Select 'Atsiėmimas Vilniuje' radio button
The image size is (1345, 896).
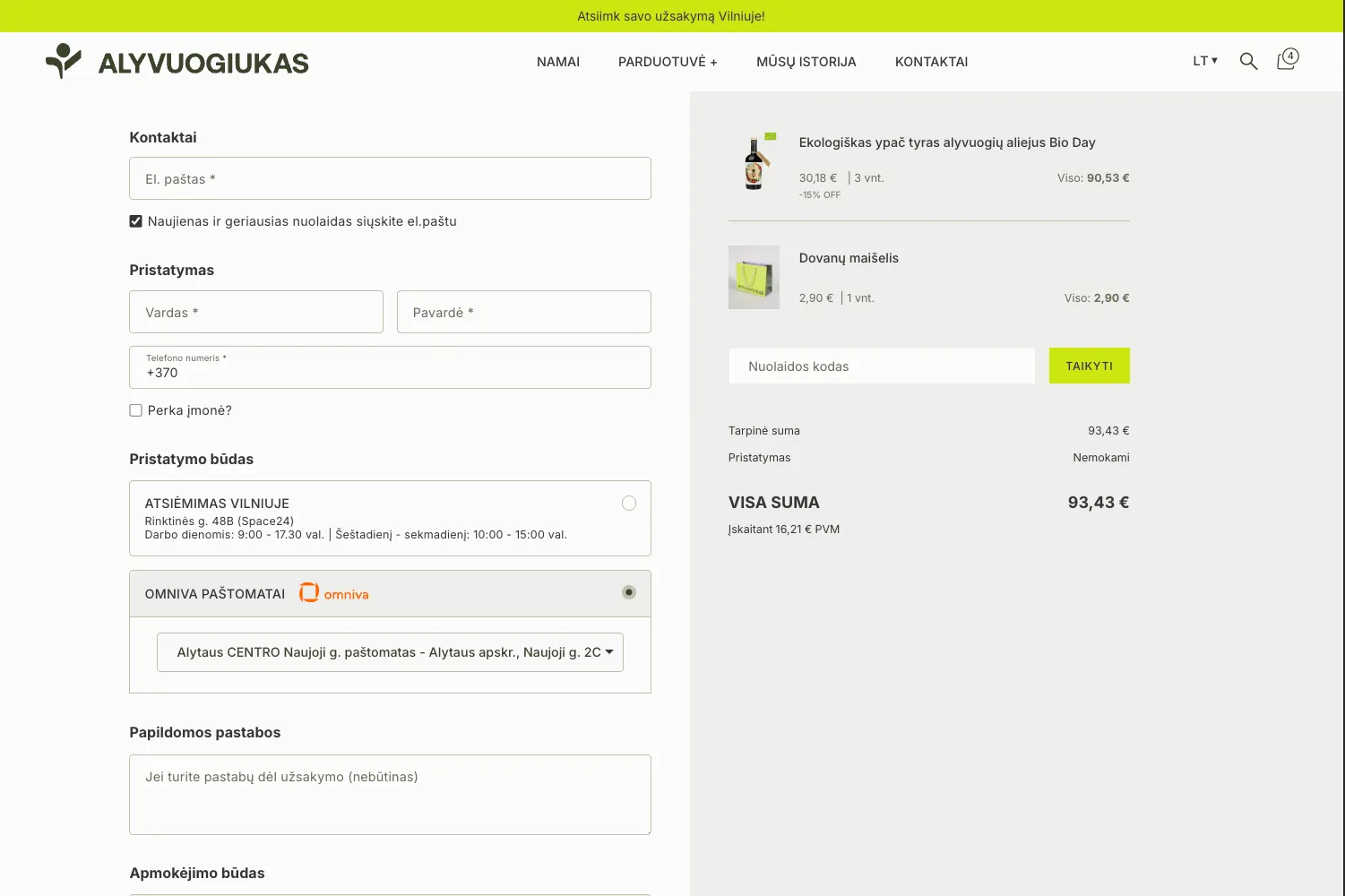pos(629,504)
